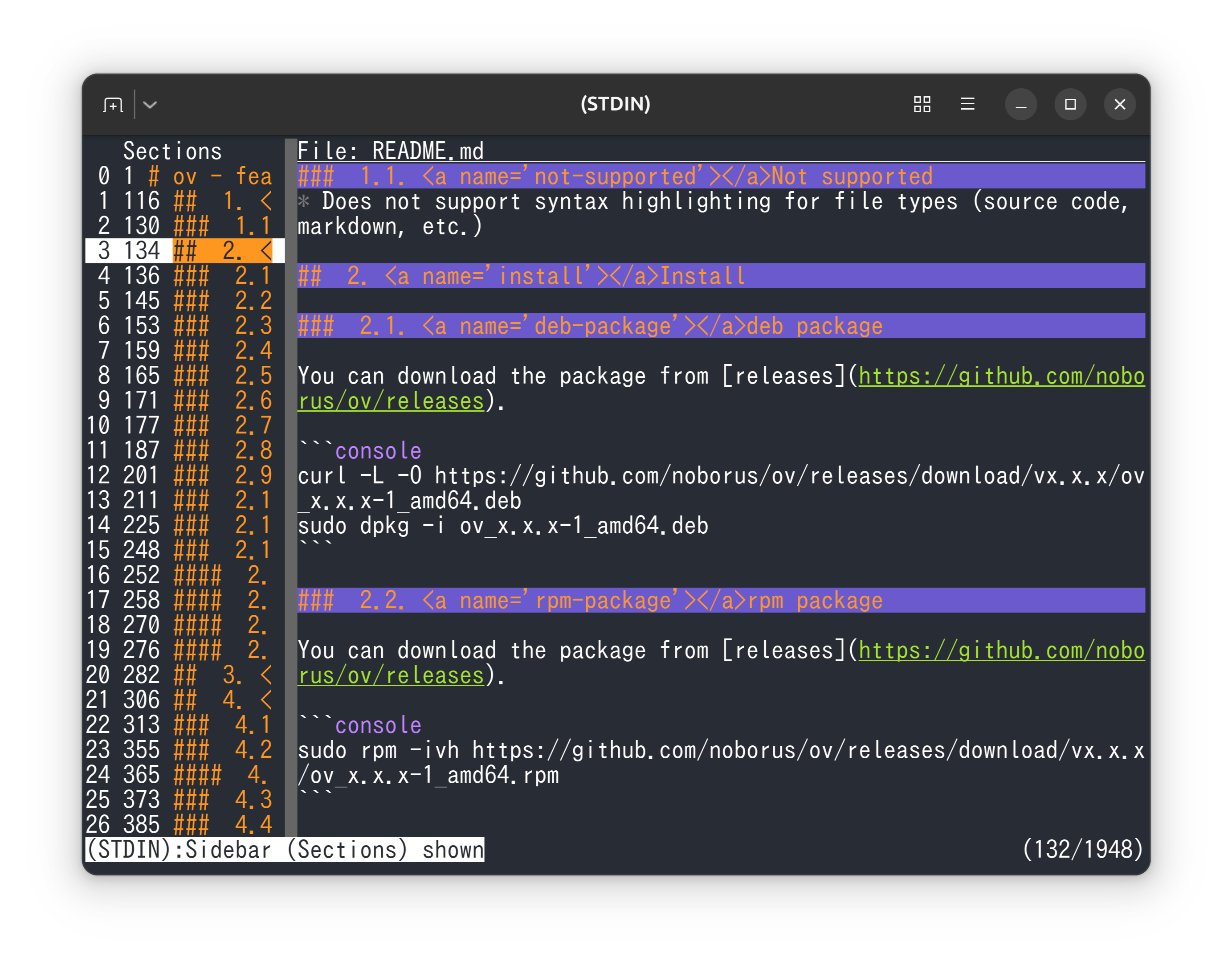The image size is (1232, 965).
Task: Select sidebar section 12 at line 201
Action: click(185, 475)
